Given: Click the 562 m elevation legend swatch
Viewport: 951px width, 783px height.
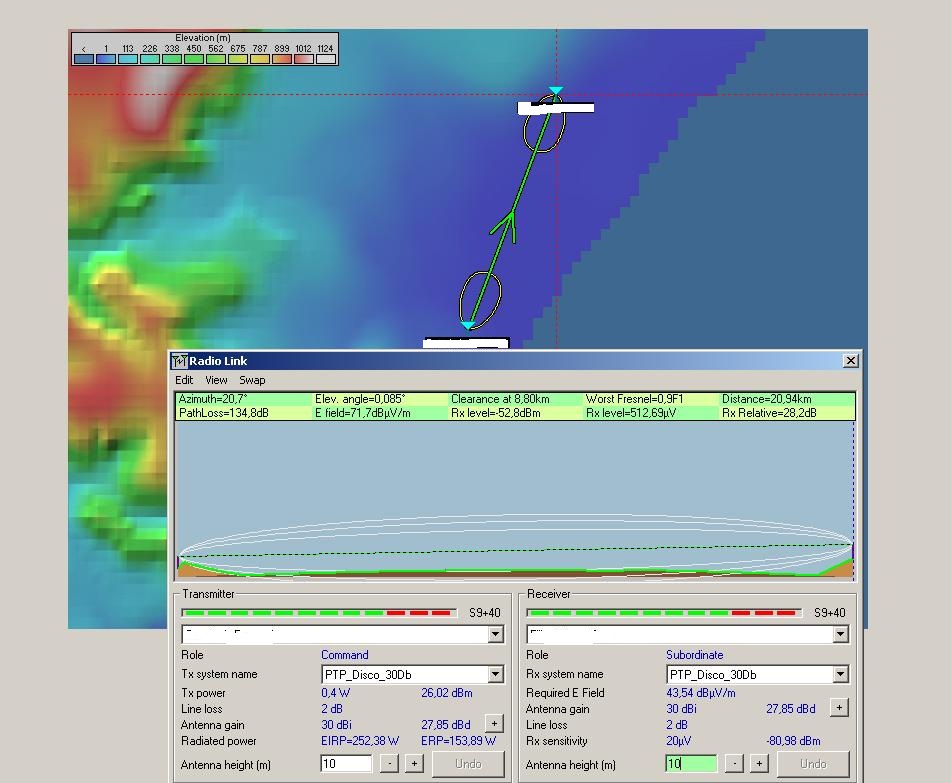Looking at the screenshot, I should (x=215, y=59).
